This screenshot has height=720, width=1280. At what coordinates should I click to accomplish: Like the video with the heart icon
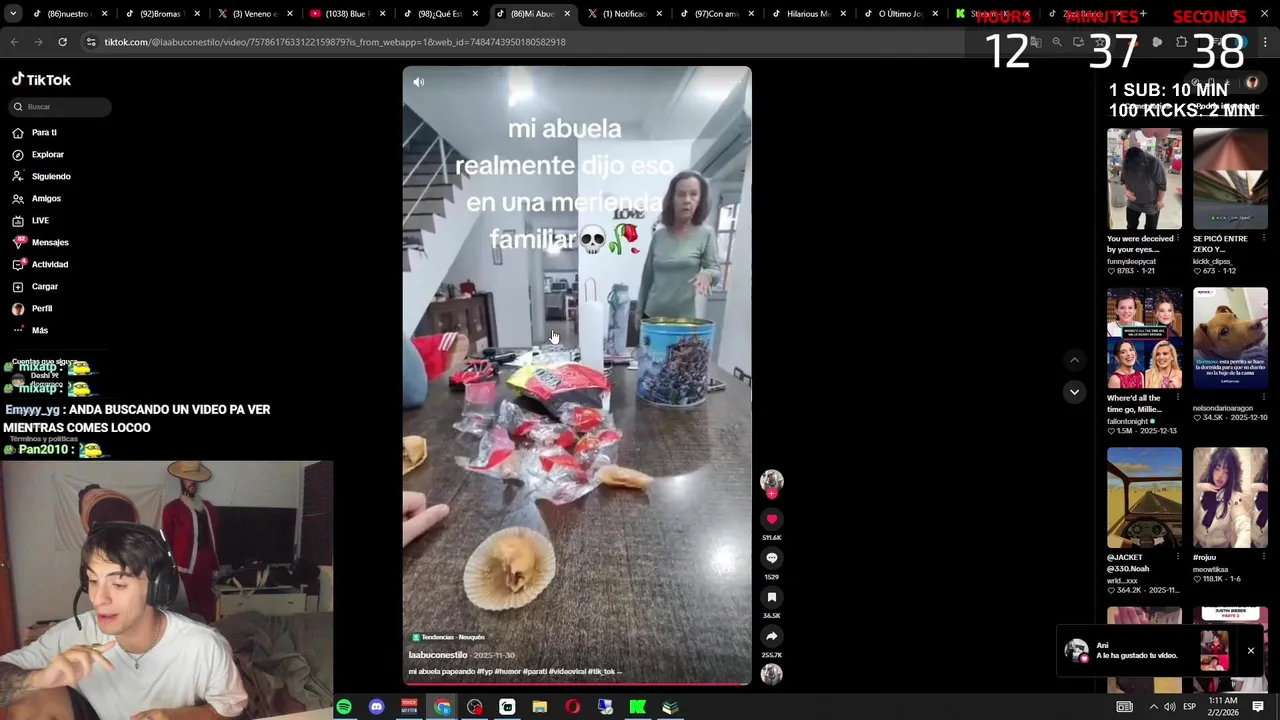pyautogui.click(x=771, y=519)
